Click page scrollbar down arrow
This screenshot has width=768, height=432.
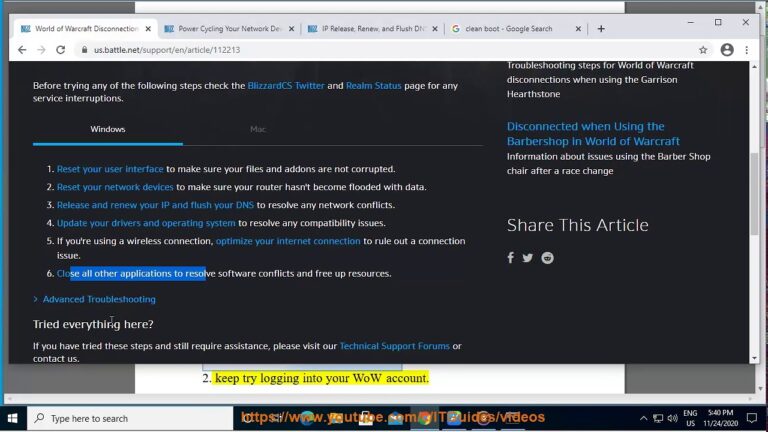754,359
